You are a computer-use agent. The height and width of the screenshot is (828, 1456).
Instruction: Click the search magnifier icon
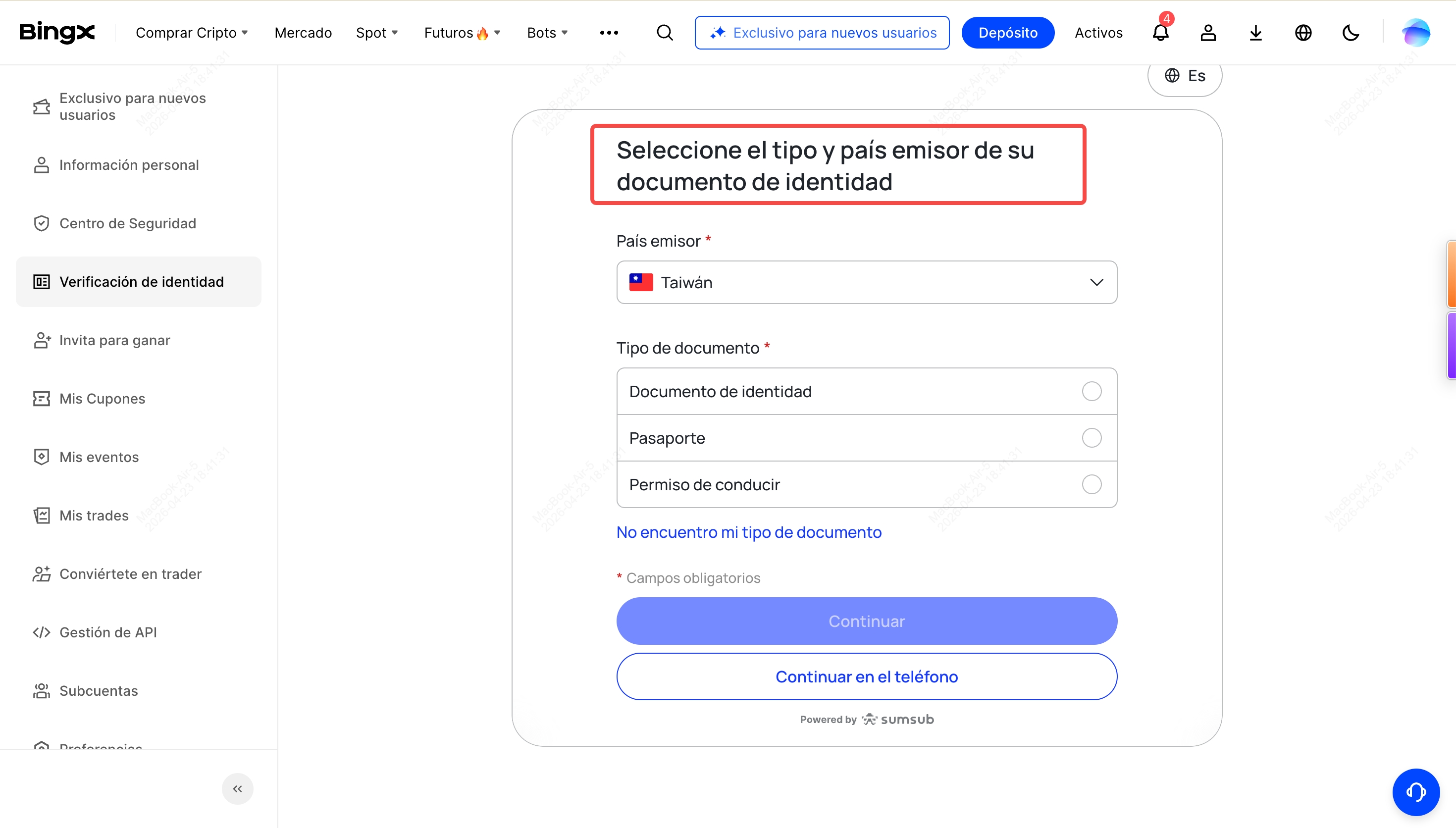pyautogui.click(x=665, y=33)
